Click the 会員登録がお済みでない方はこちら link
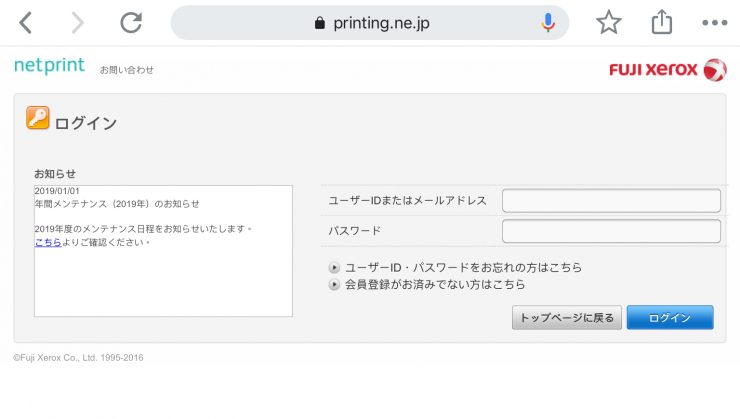Viewport: 740px width, 419px height. pos(434,285)
